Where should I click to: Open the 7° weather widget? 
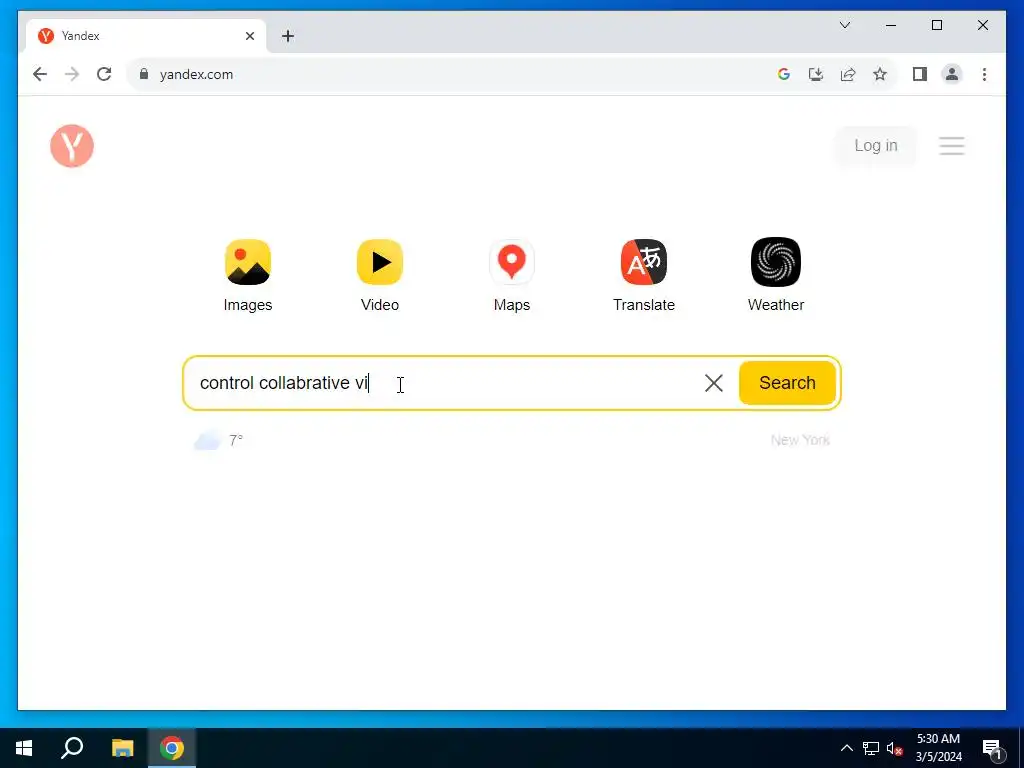[219, 440]
